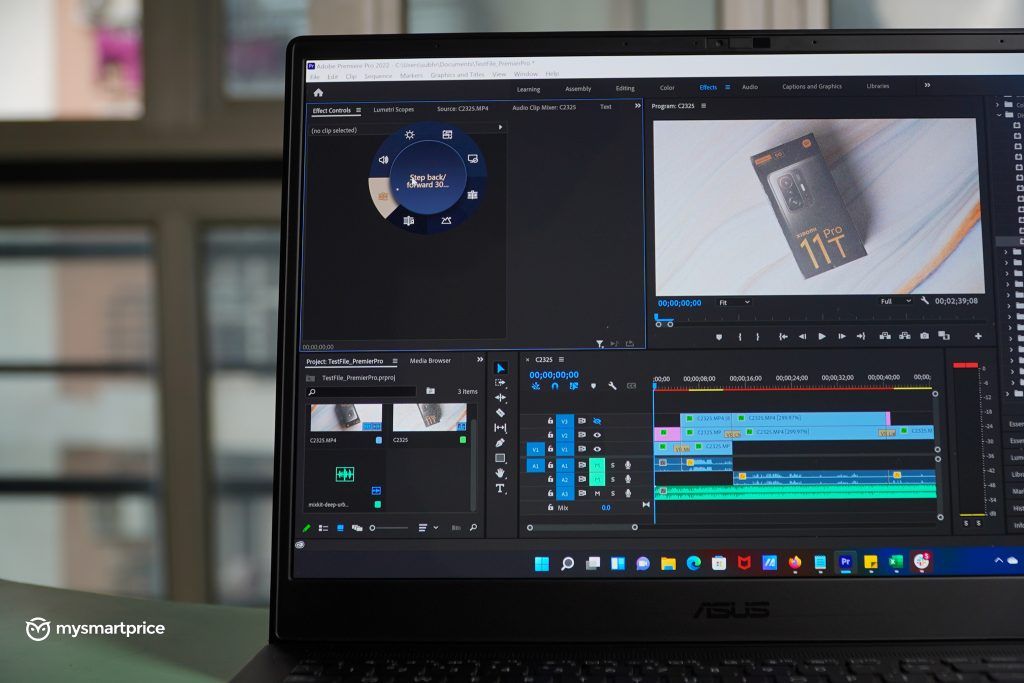Toggle snapping magnet in timeline
Viewport: 1024px width, 683px height.
(x=554, y=386)
